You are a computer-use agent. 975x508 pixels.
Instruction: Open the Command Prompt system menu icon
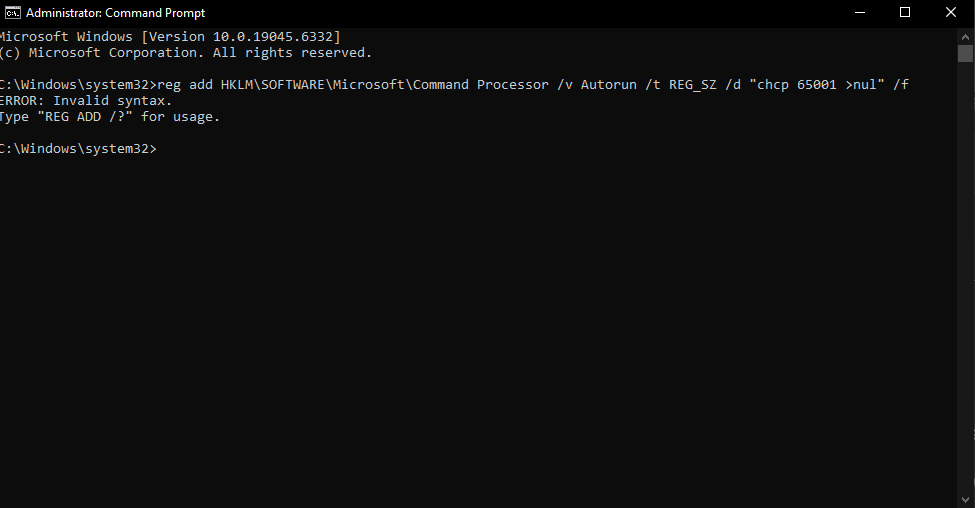[12, 12]
